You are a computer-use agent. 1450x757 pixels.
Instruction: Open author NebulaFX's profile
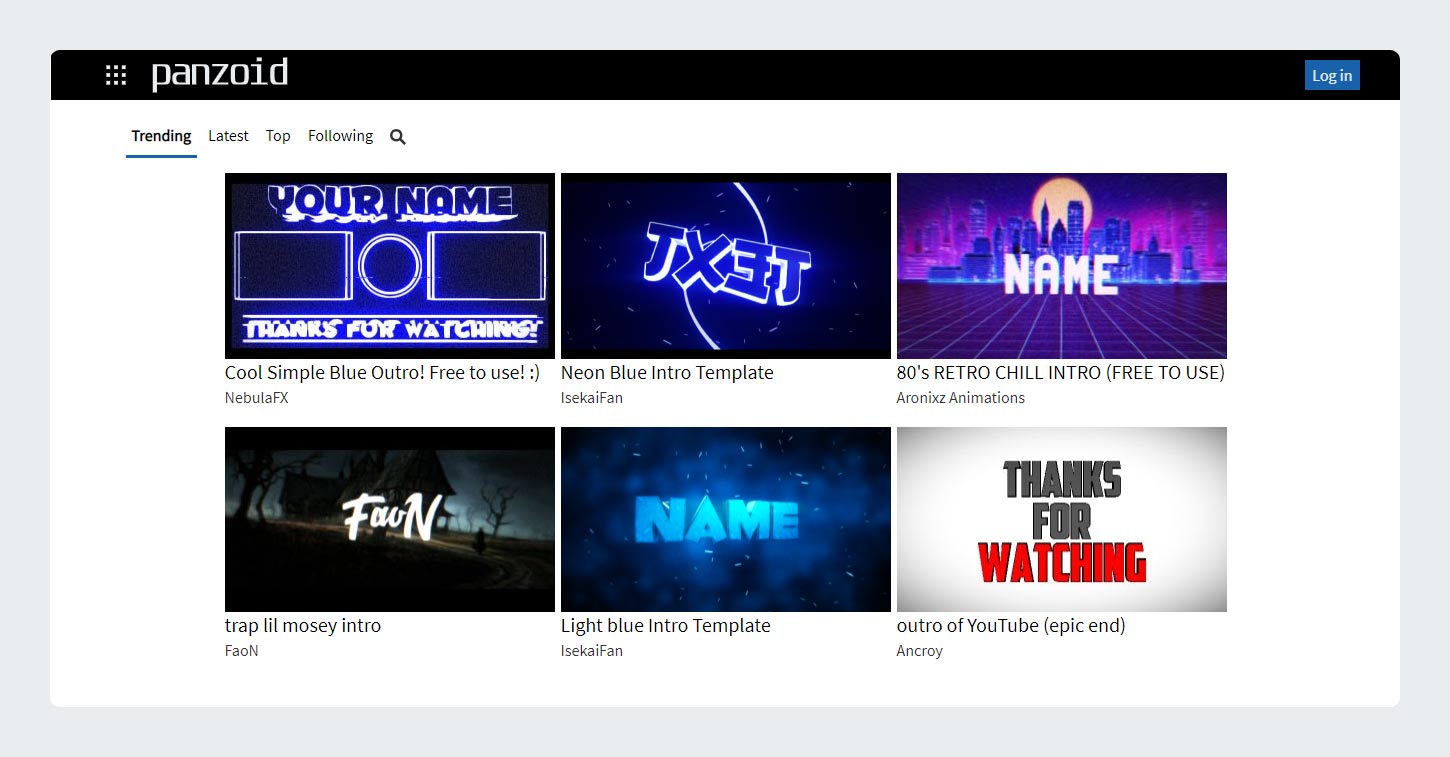click(x=257, y=398)
